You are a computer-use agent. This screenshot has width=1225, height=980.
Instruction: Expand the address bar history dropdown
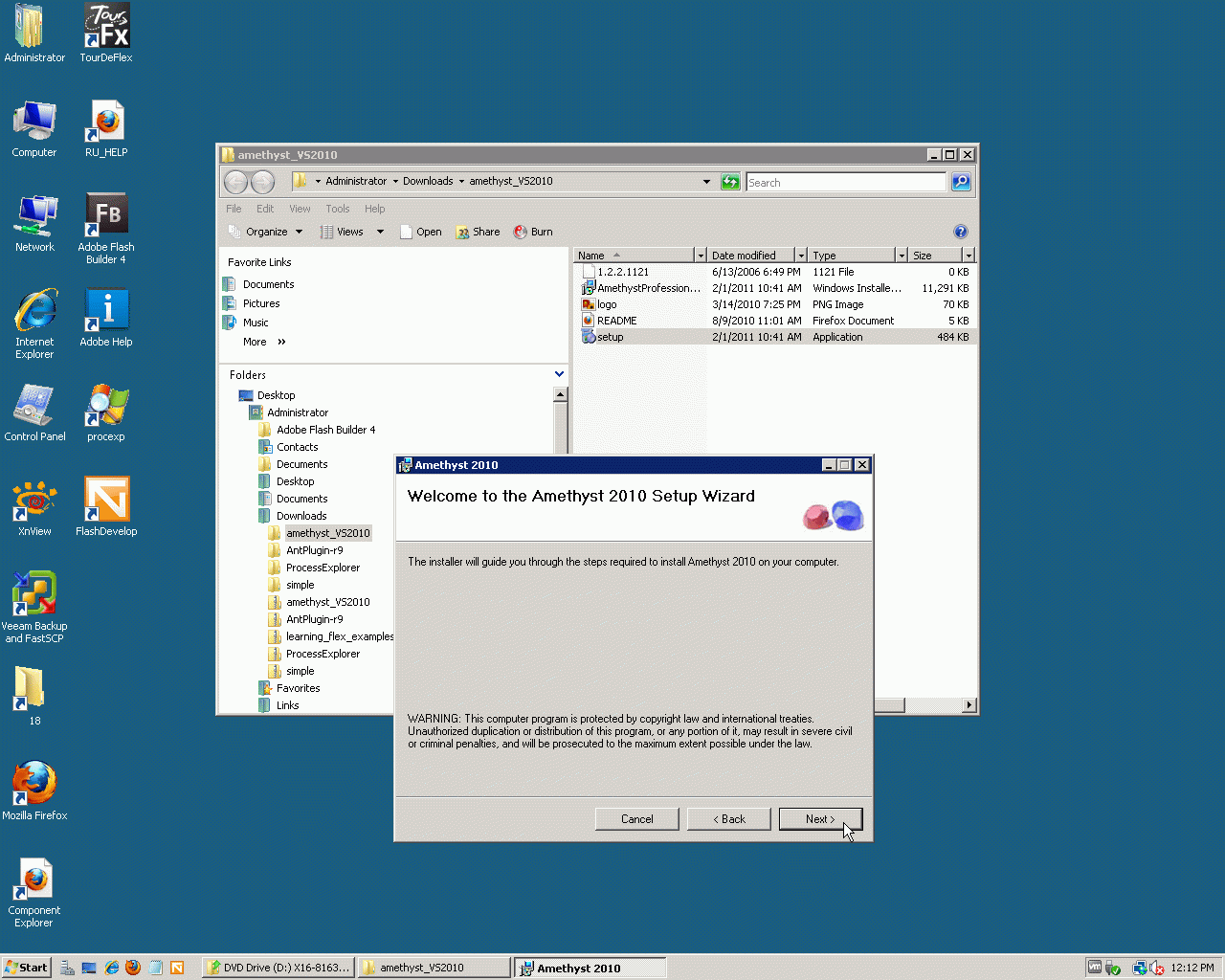[x=707, y=182]
